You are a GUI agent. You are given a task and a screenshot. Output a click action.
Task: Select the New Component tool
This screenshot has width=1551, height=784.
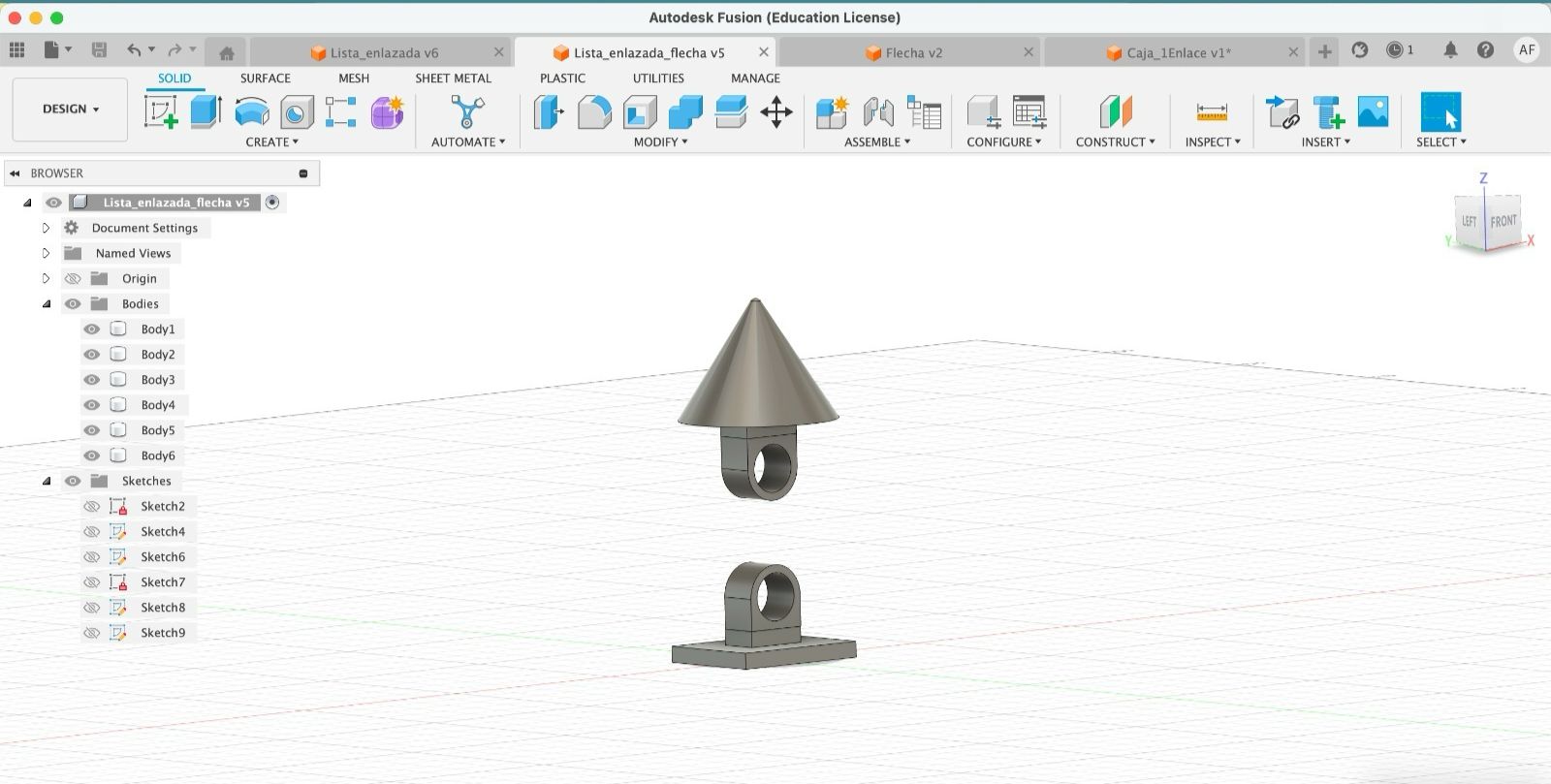[x=832, y=112]
